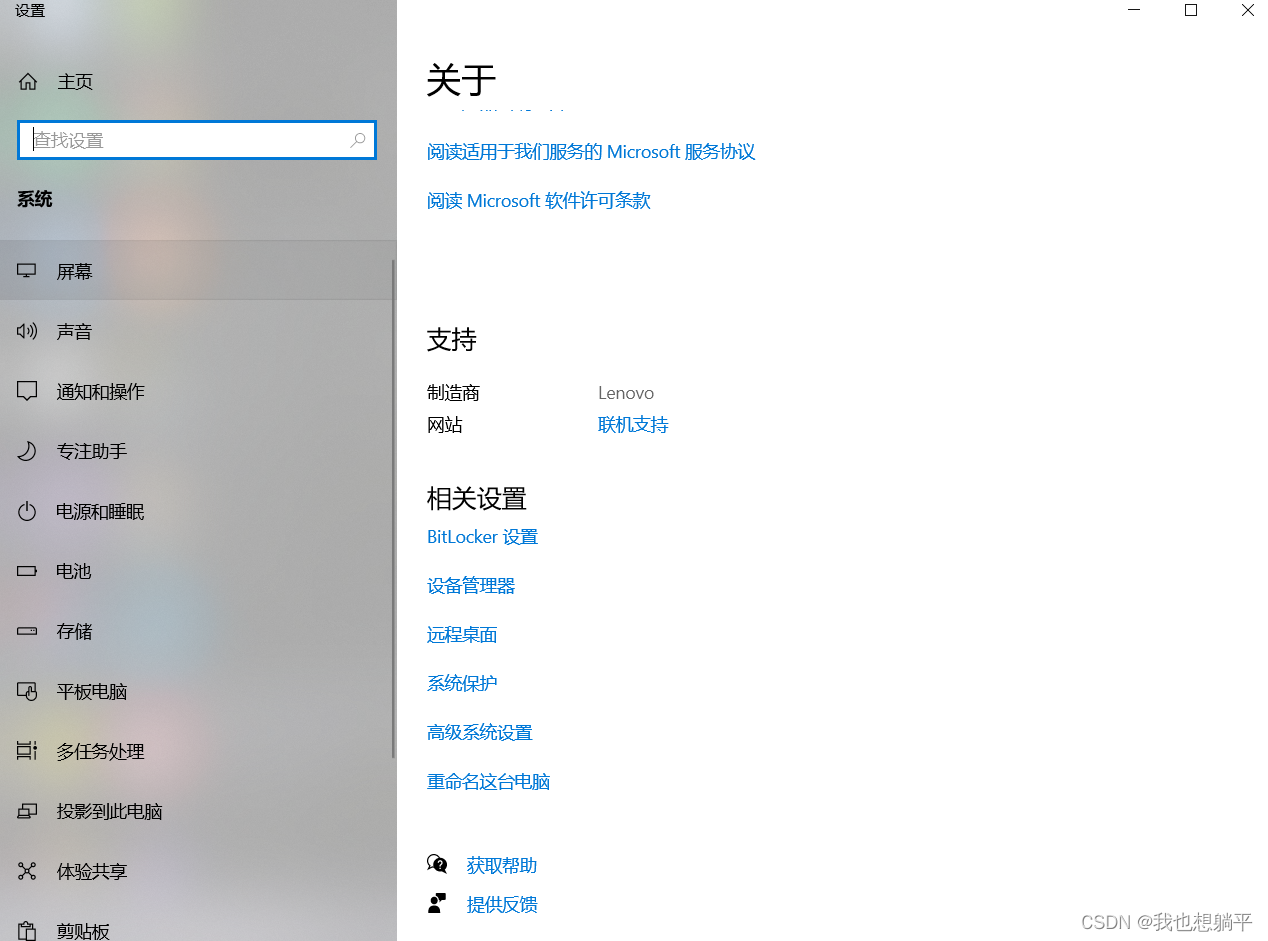Viewport: 1268px width, 941px height.
Task: Click the 系统 sidebar heading
Action: click(35, 200)
